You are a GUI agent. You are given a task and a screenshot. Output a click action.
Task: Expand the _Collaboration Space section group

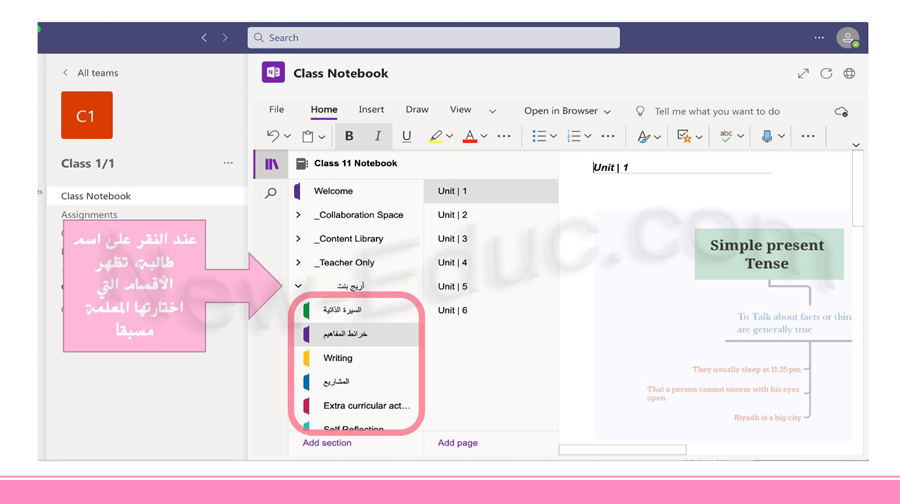click(298, 215)
